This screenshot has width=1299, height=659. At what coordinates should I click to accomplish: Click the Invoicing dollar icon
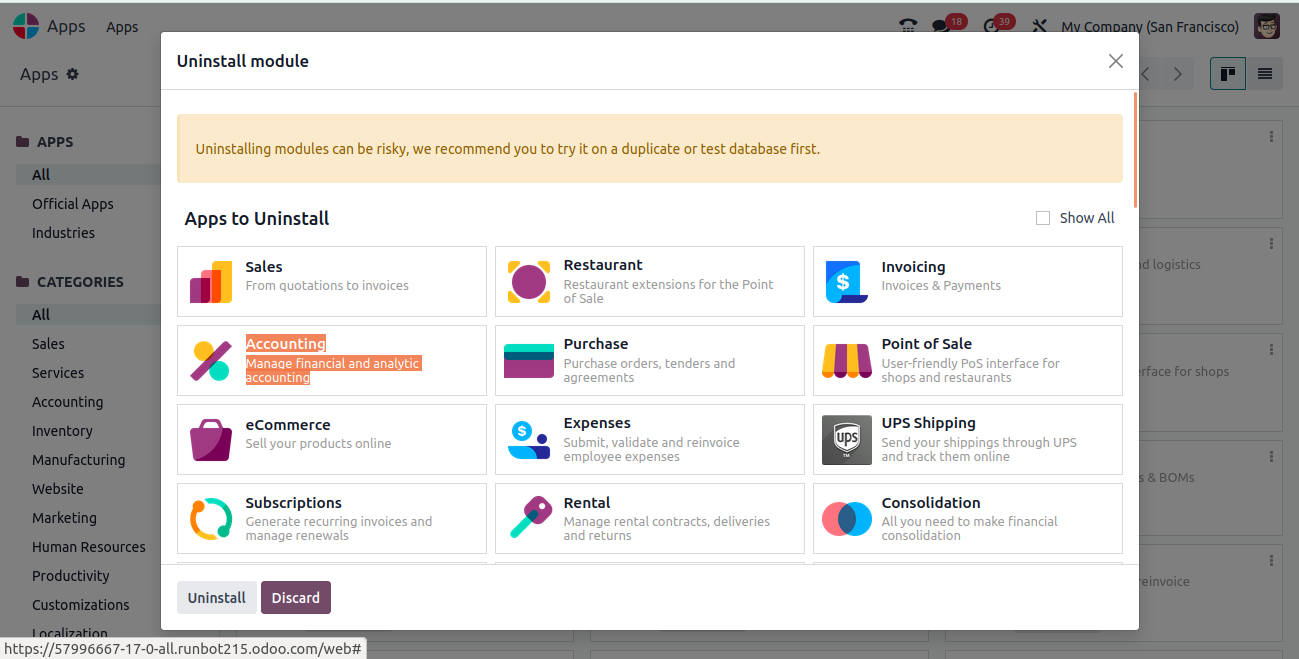pos(847,282)
